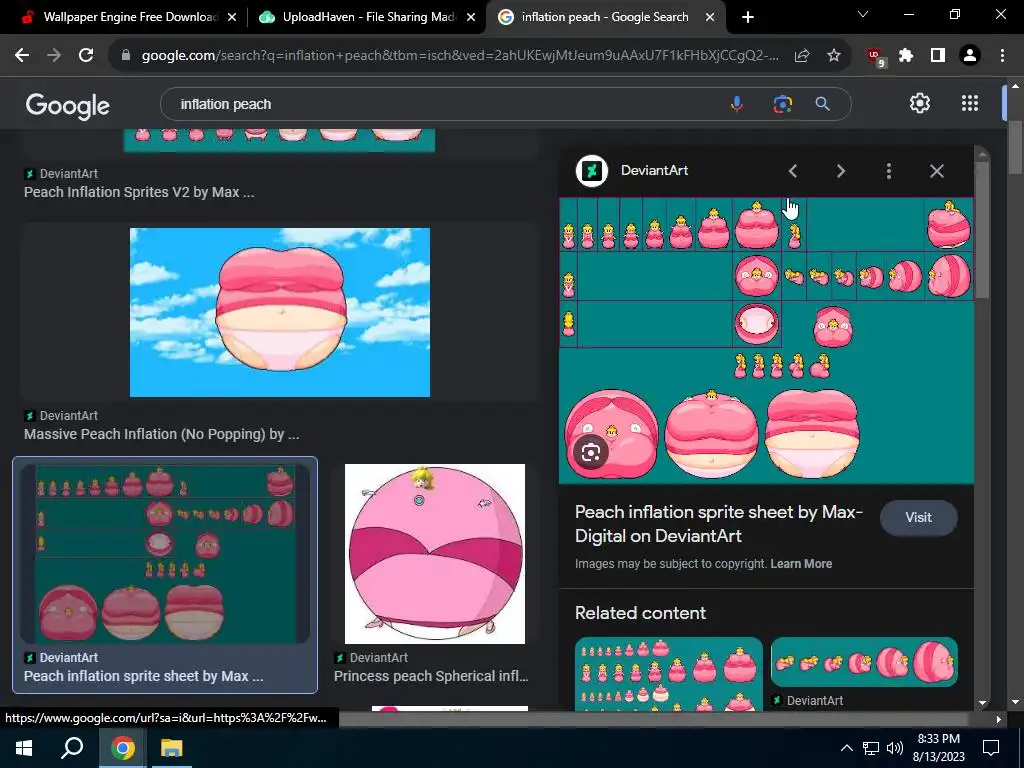Close the Wallpaper Engine tab
The image size is (1024, 768).
[232, 18]
